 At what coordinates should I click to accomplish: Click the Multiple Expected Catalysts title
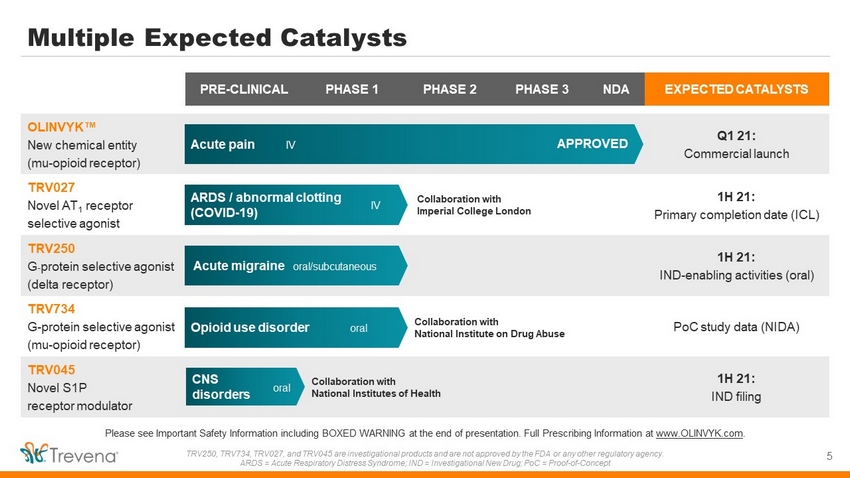[x=217, y=38]
